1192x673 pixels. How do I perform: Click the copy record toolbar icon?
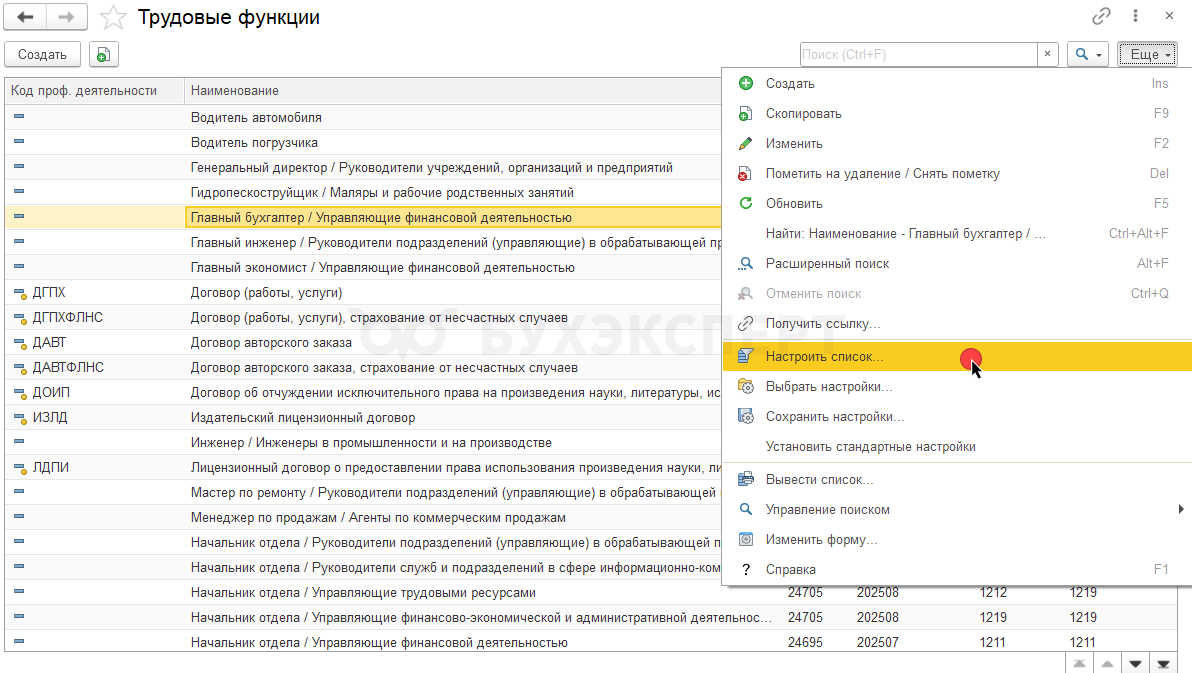pos(104,55)
